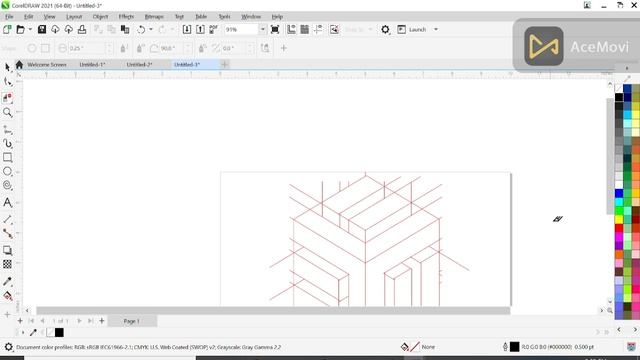Screen dimensions: 640x360
Task: Open the Effects menu
Action: point(126,17)
